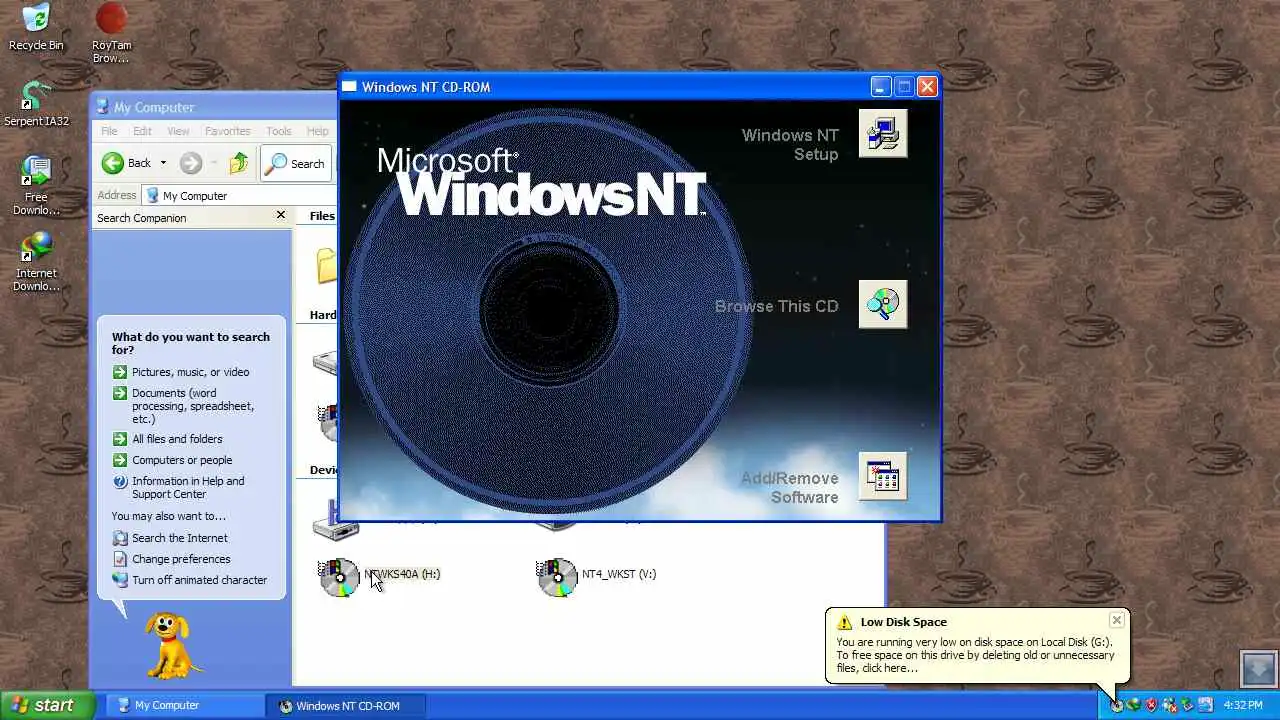Click the blue monitor tray icon beside clock
The width and height of the screenshot is (1280, 720).
click(x=1205, y=705)
